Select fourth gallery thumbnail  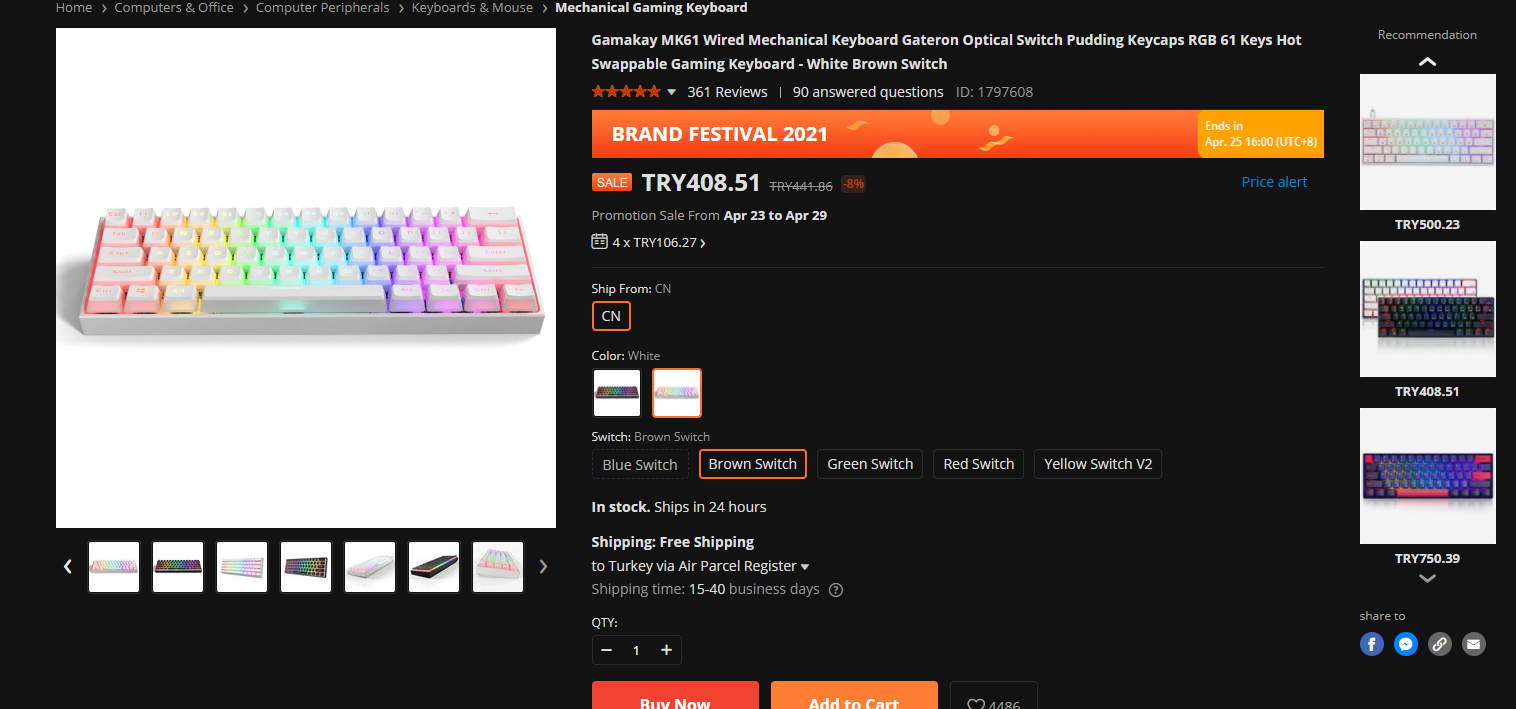(306, 567)
